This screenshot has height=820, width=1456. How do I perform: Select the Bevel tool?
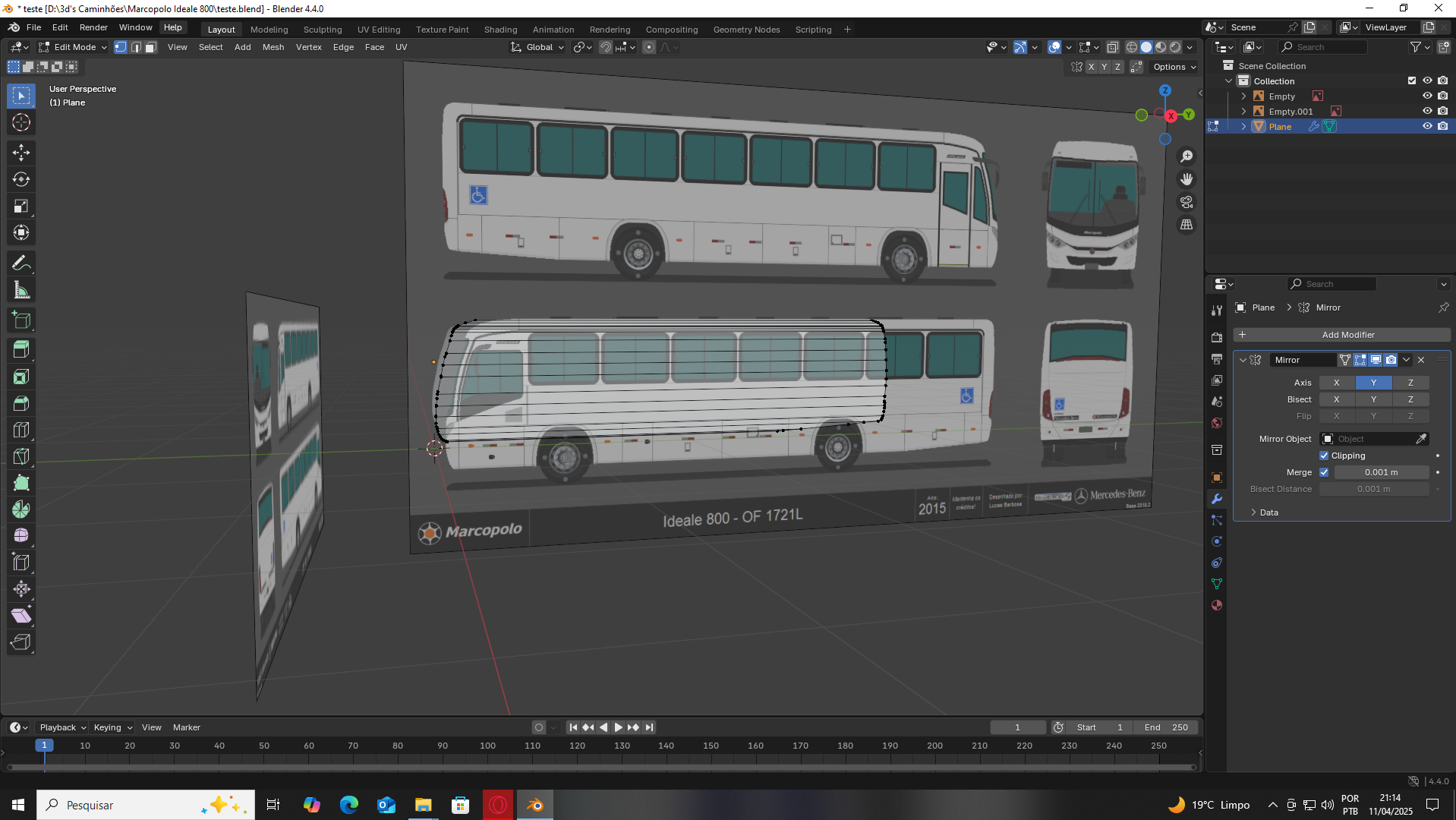point(21,403)
